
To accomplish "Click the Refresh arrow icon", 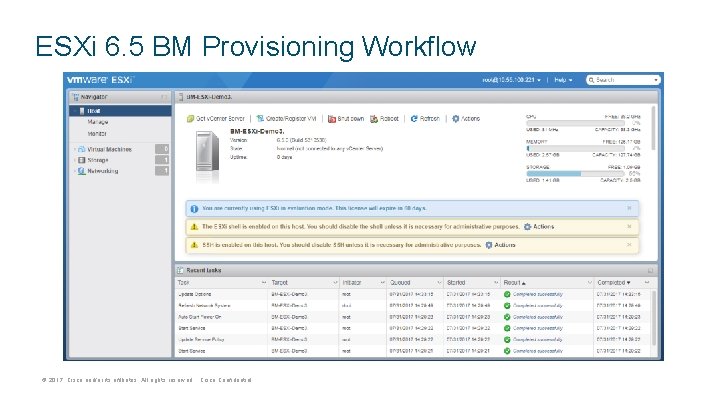I will click(x=414, y=118).
